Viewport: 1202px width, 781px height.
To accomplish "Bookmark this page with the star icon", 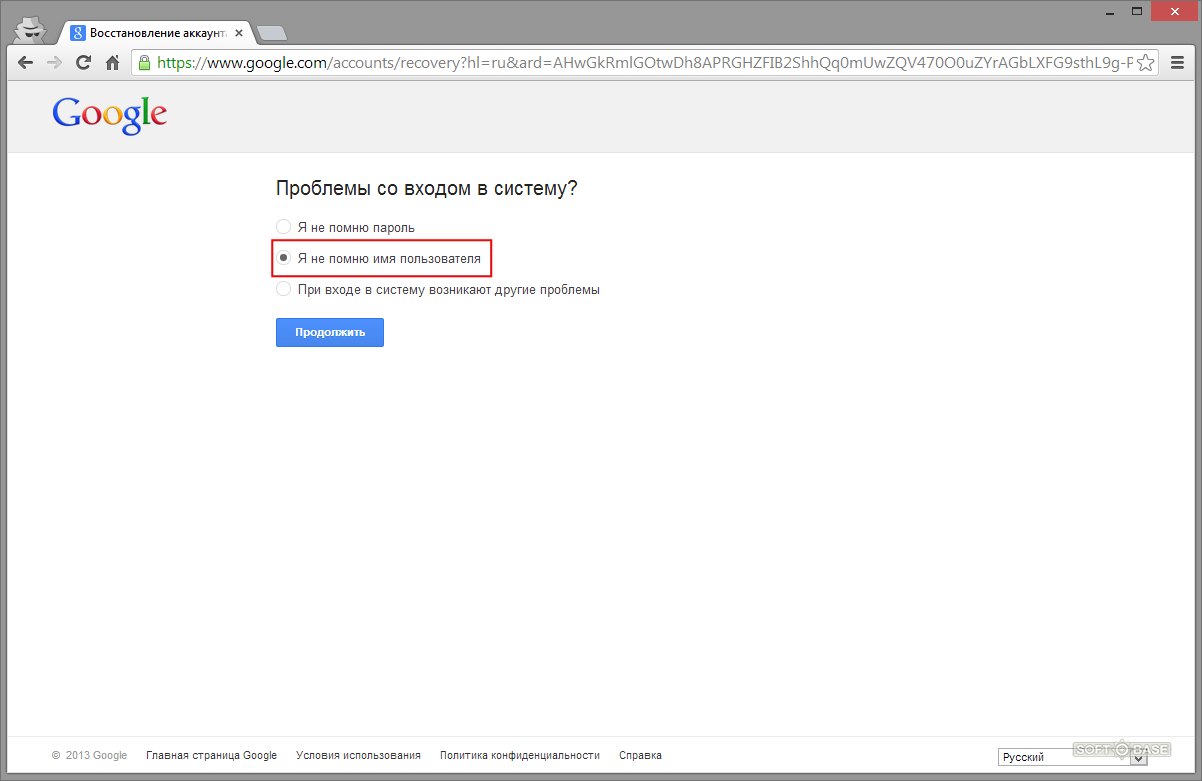I will (1146, 62).
